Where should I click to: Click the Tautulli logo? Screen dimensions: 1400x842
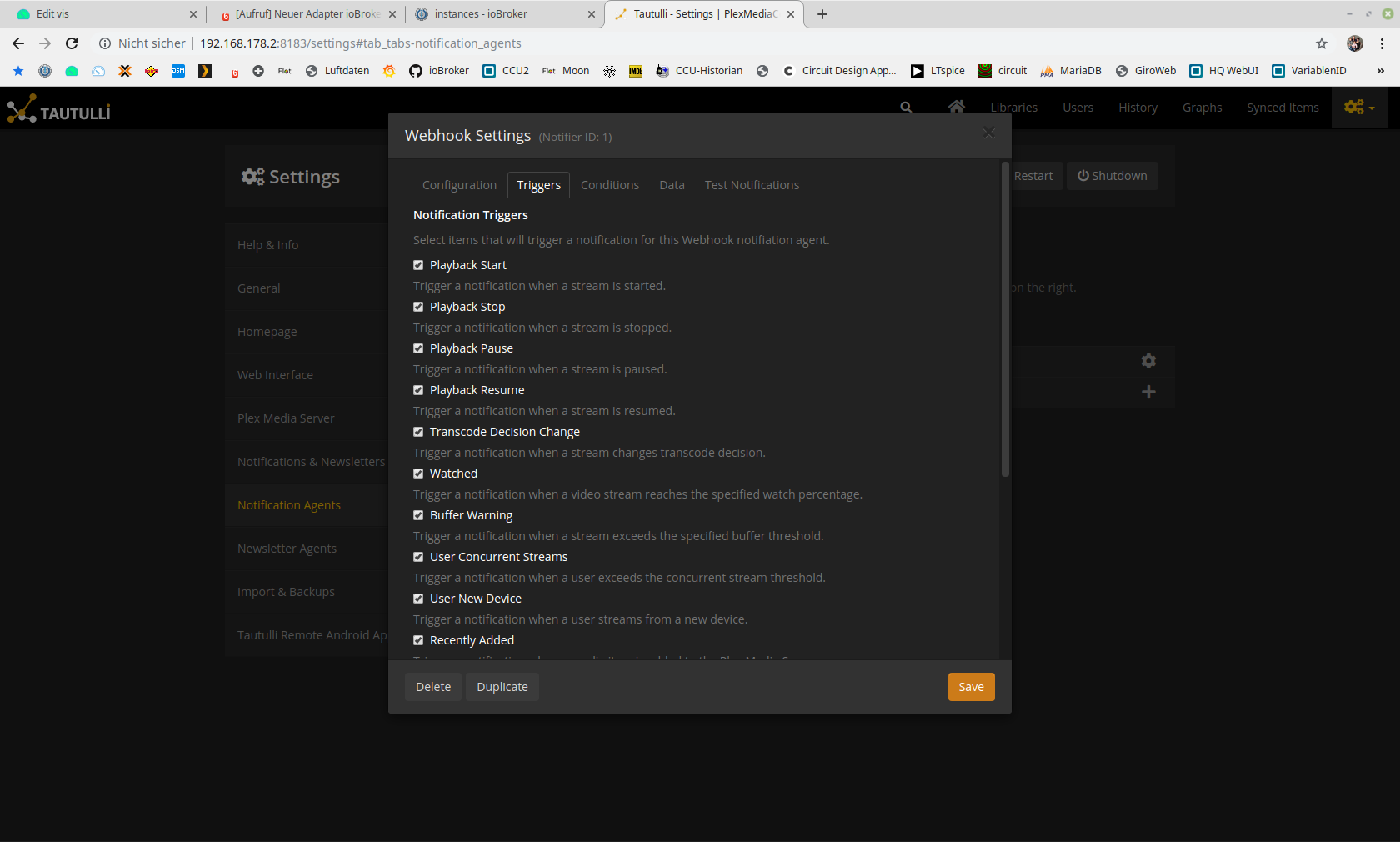[58, 108]
